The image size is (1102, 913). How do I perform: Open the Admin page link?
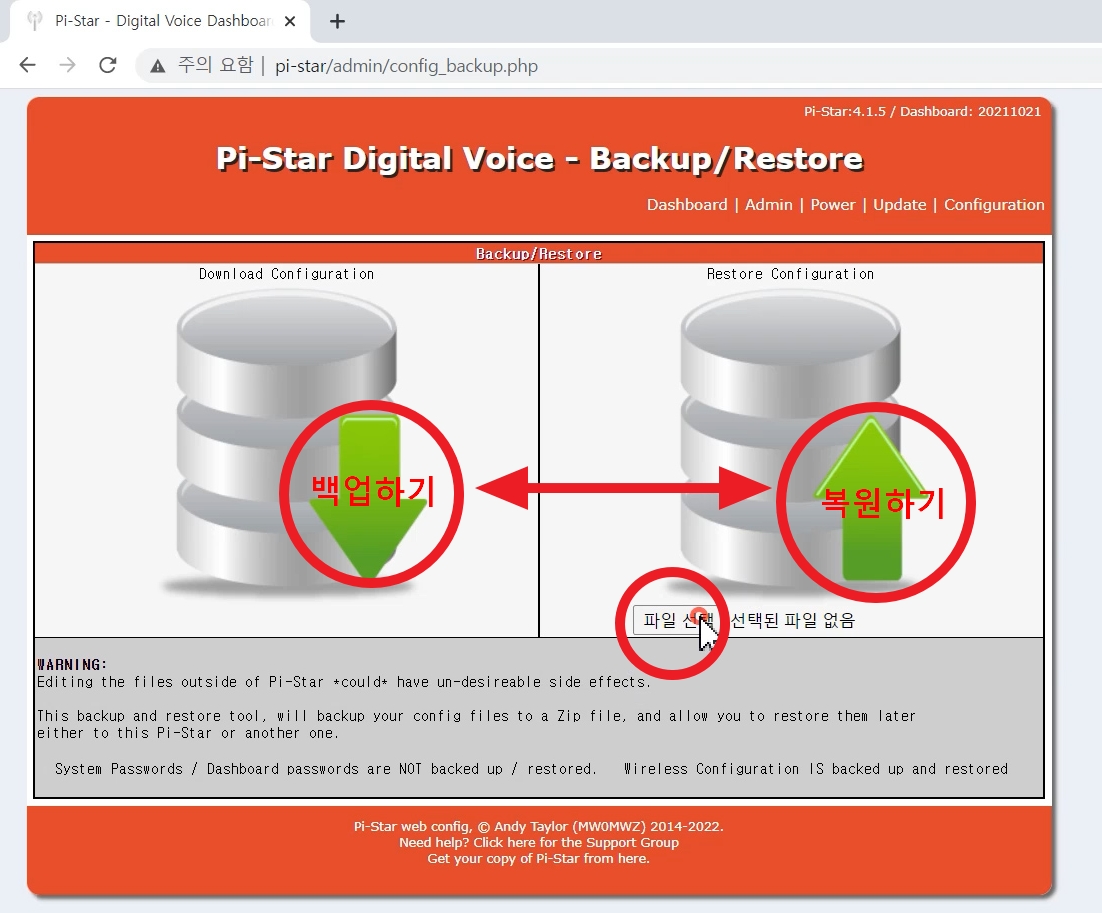pos(768,204)
